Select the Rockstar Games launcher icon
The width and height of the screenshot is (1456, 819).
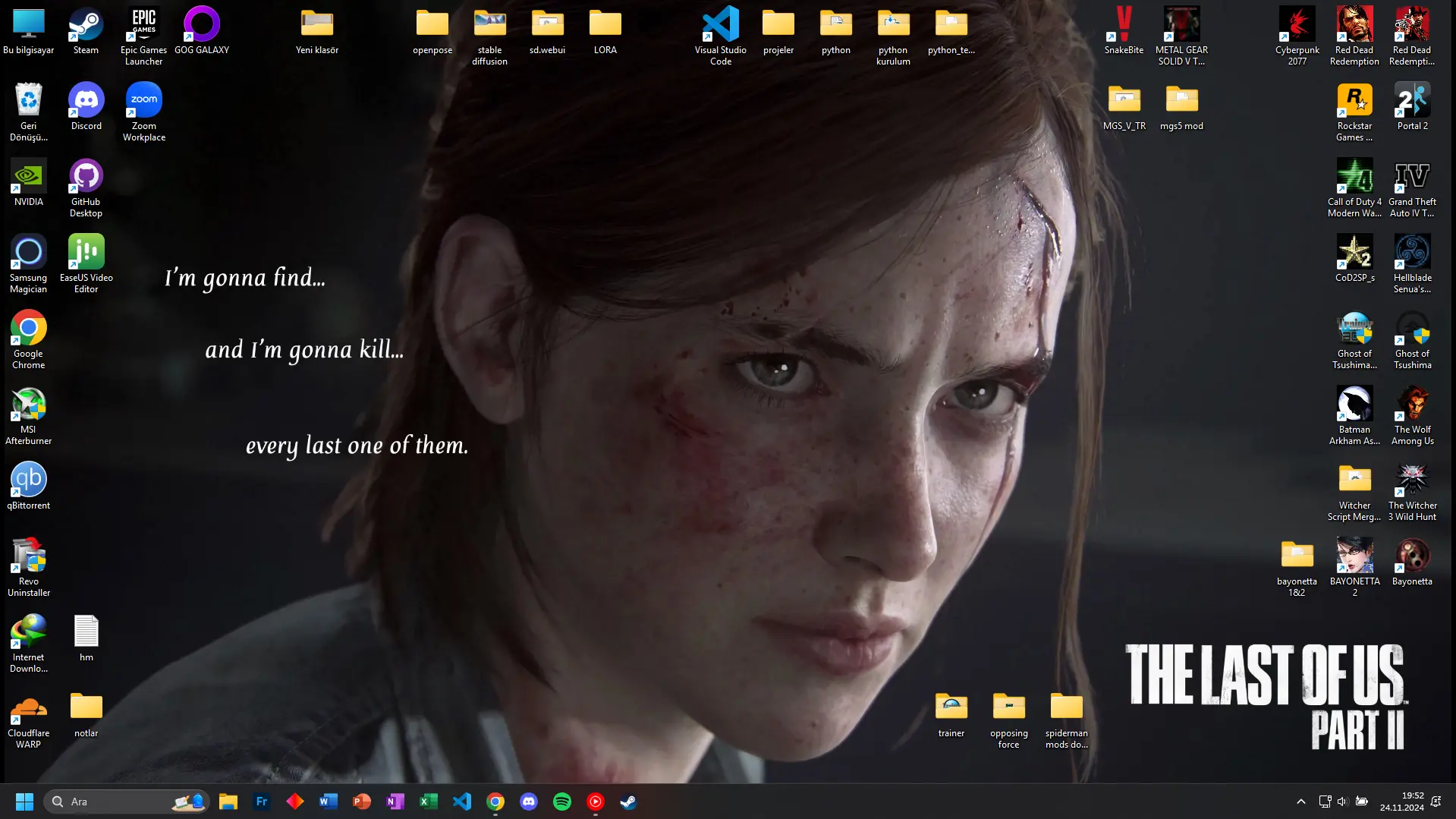tap(1354, 112)
